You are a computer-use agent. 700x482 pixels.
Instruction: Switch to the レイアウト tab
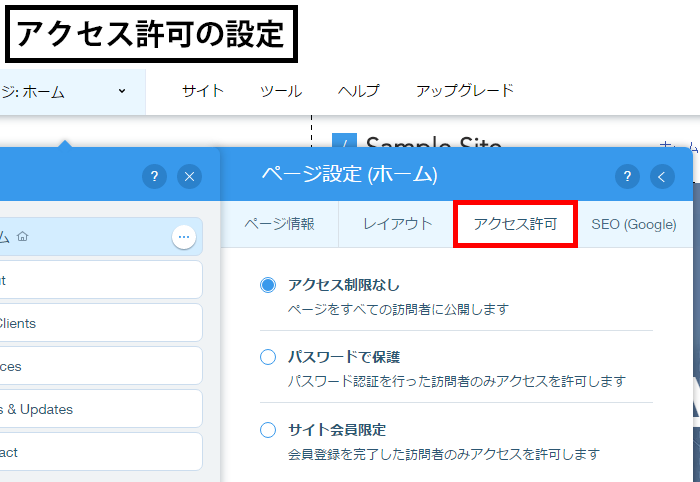click(397, 224)
